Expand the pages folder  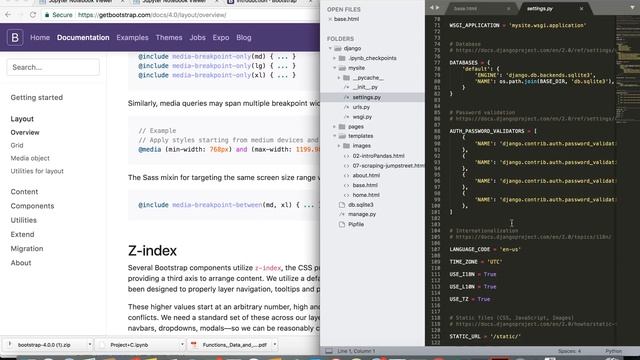tap(335, 127)
